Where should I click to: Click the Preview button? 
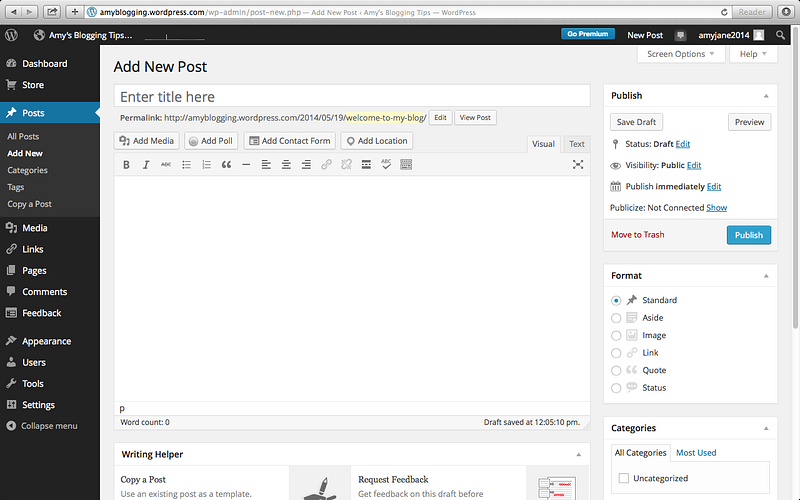point(749,122)
